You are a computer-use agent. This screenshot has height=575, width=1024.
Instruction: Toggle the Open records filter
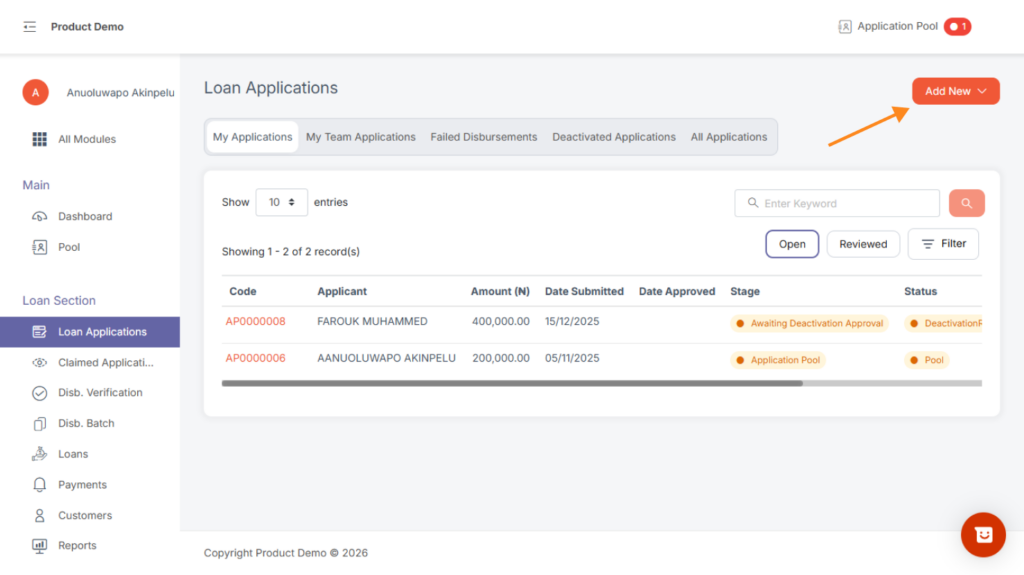[792, 244]
